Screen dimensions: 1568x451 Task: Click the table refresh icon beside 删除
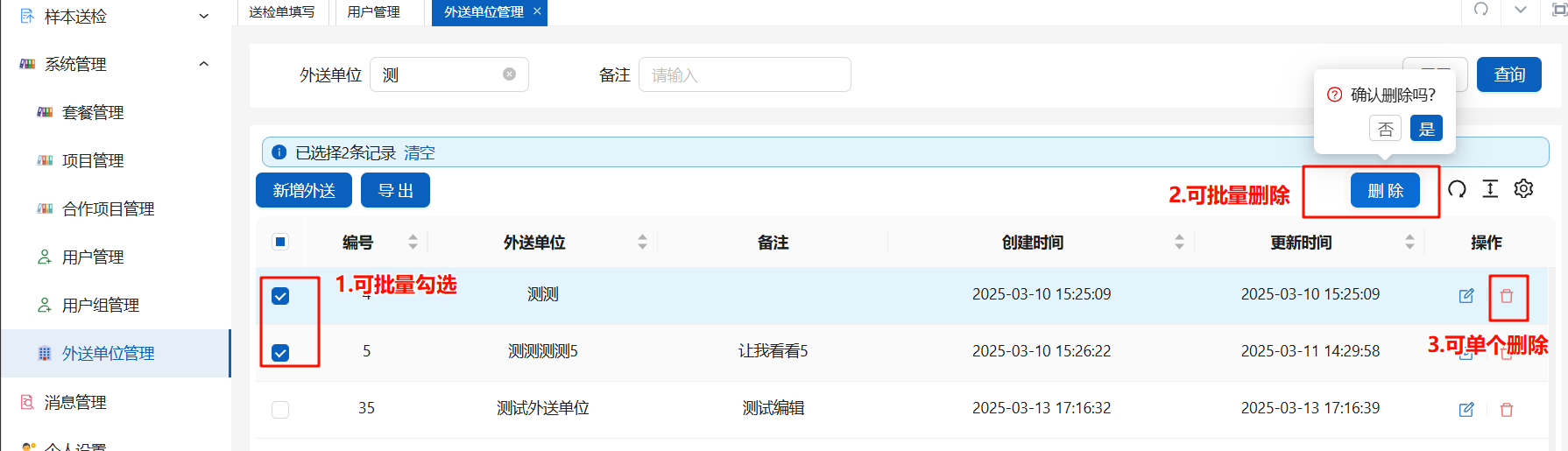pos(1457,189)
